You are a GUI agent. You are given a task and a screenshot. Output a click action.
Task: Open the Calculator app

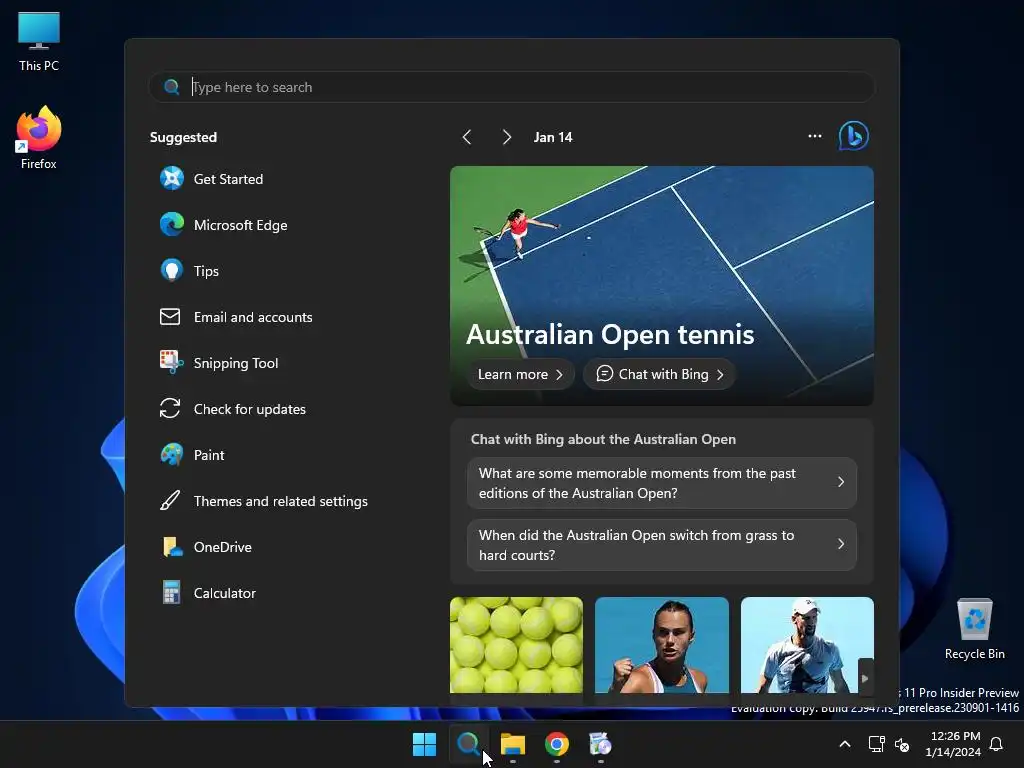coord(208,593)
